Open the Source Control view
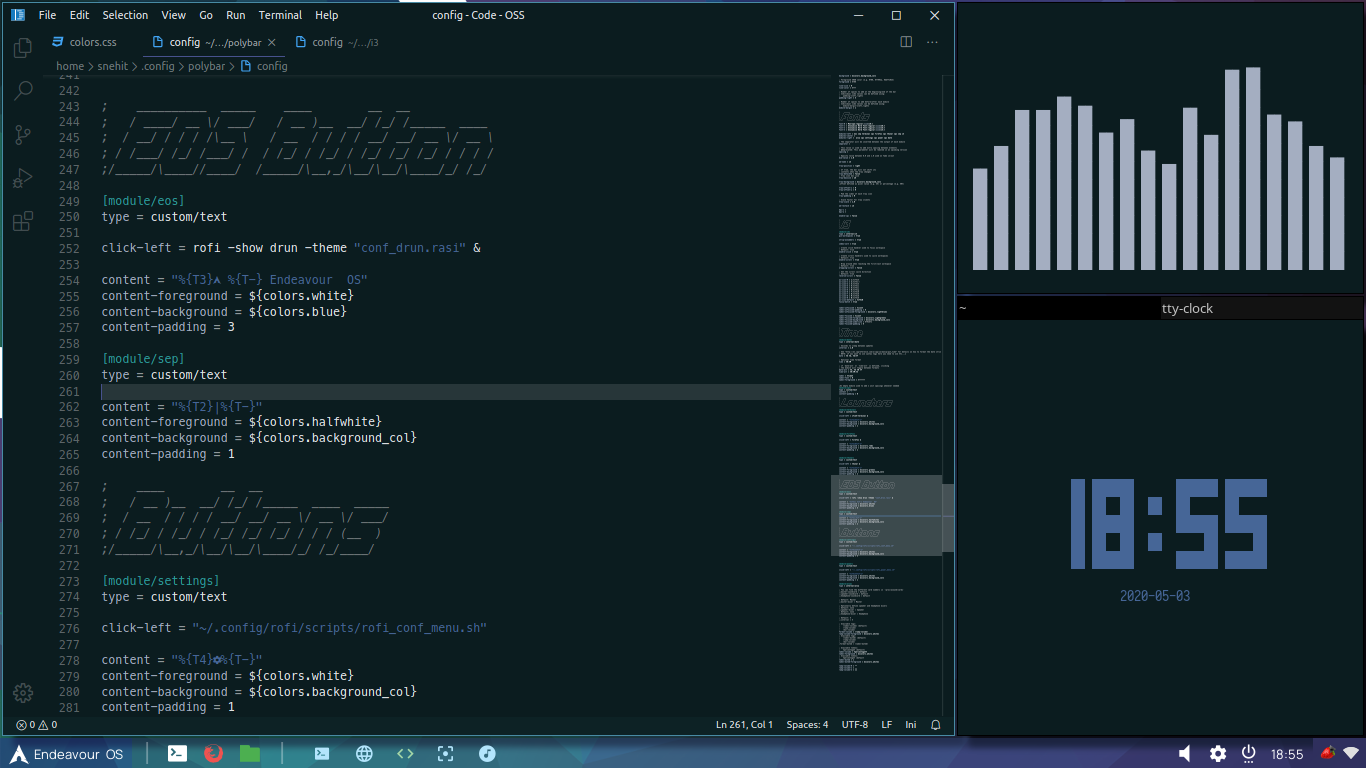This screenshot has height=768, width=1366. coord(23,135)
